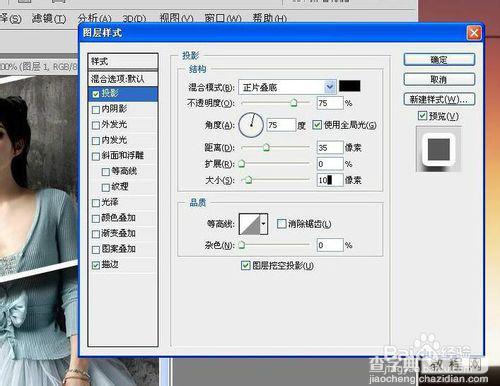Toggle the 预览(V) checkbox
500x386 pixels.
coord(422,116)
